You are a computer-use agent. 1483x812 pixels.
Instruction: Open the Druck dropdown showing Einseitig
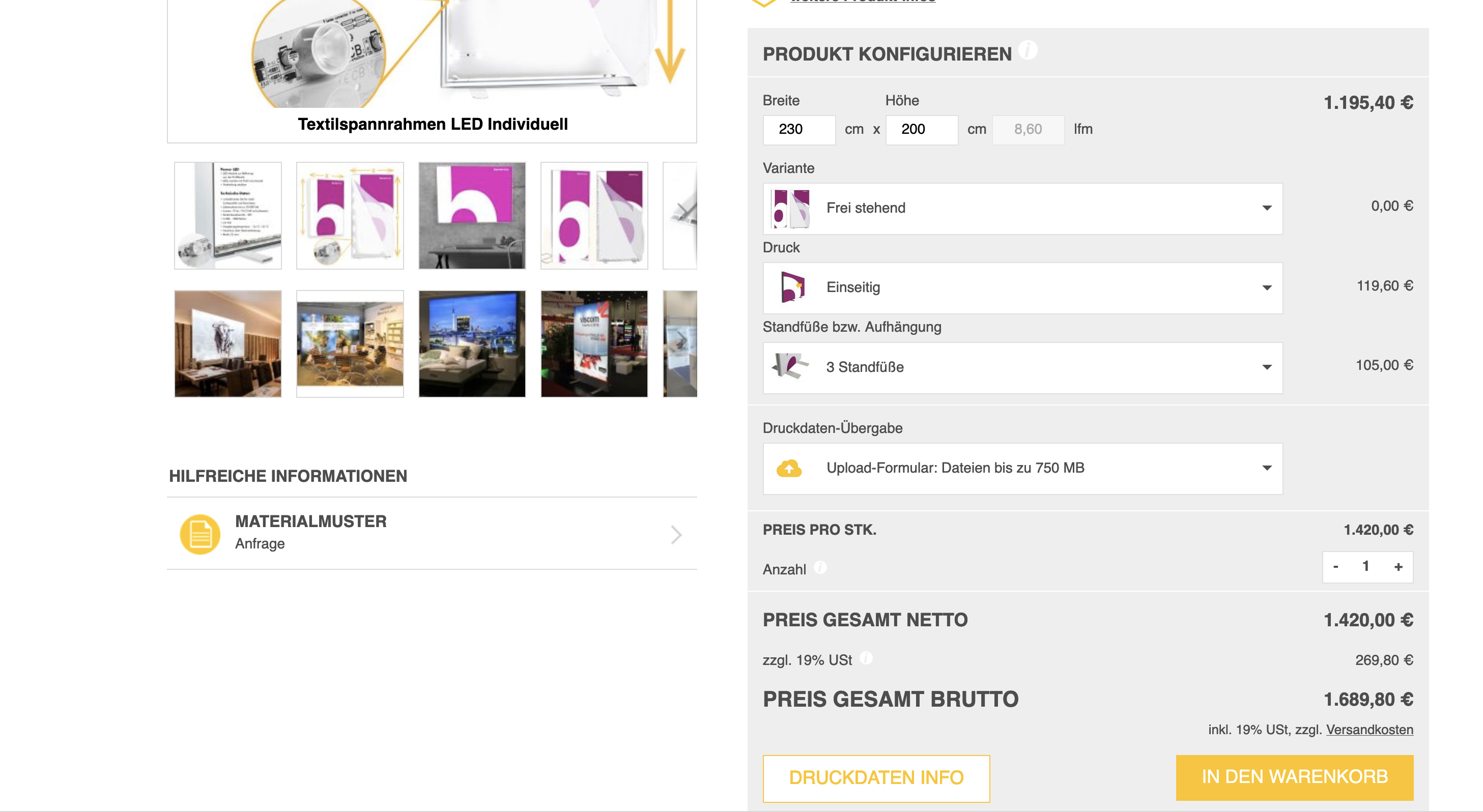(1267, 288)
